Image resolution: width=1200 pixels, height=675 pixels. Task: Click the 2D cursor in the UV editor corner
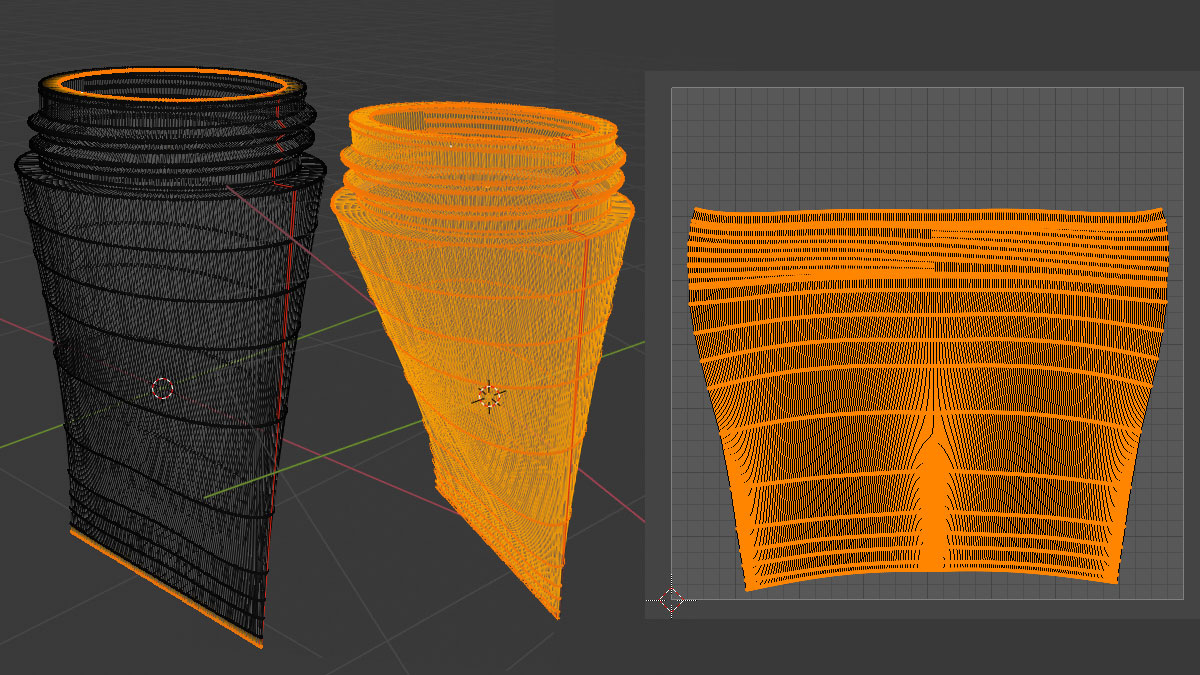(x=671, y=599)
